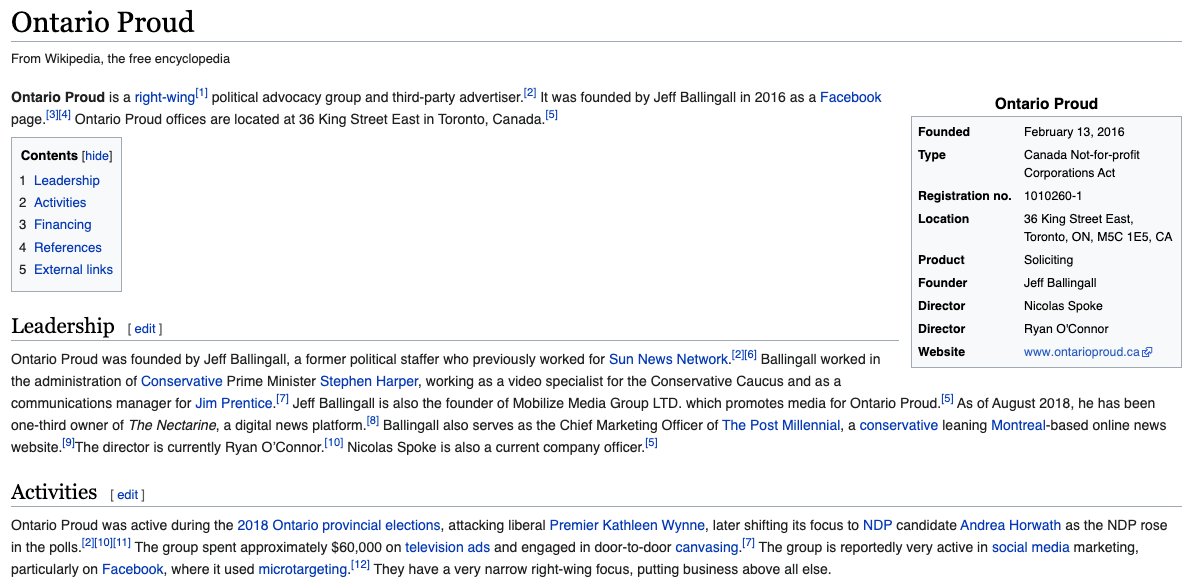Open the canvasing link
1189x588 pixels.
707,547
